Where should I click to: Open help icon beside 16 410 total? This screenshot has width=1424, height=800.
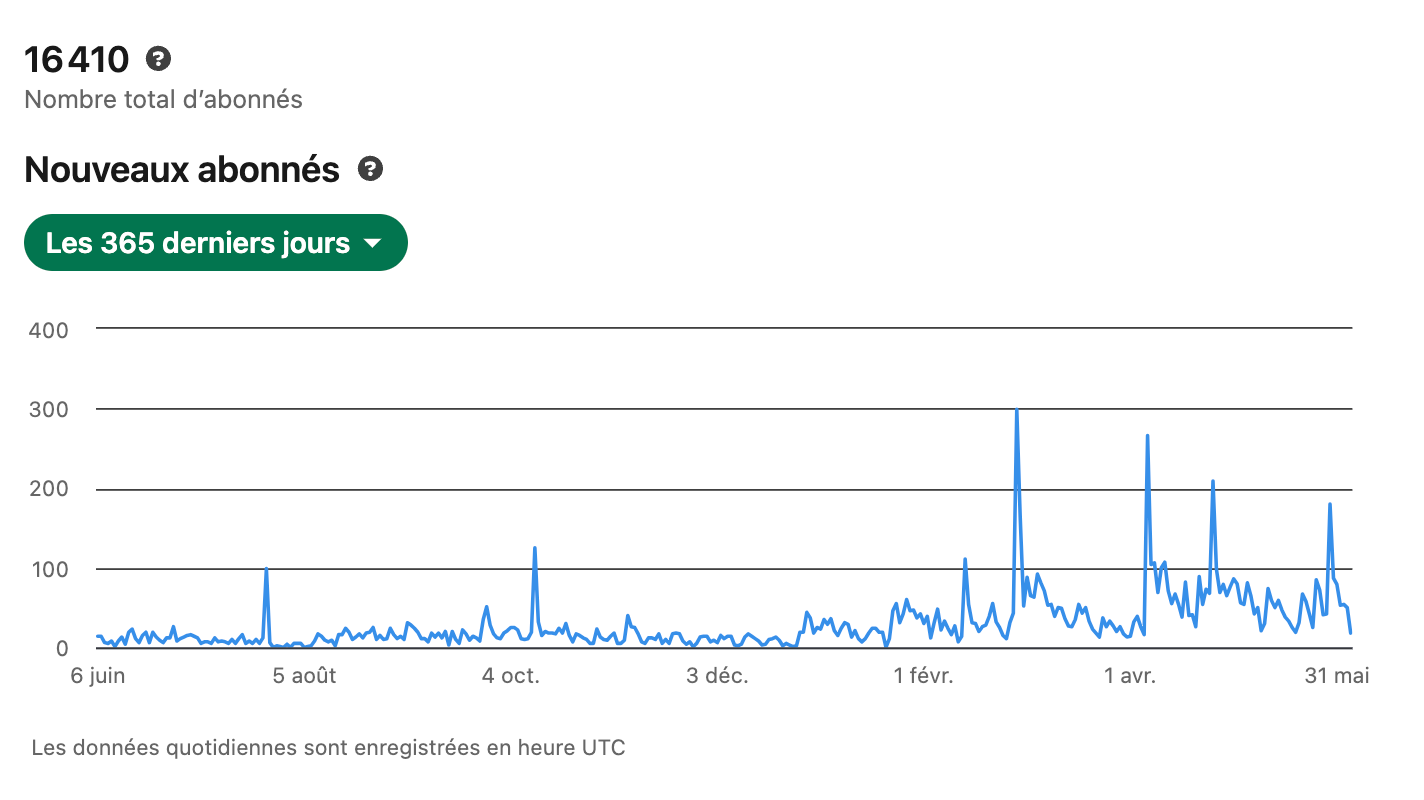point(158,59)
